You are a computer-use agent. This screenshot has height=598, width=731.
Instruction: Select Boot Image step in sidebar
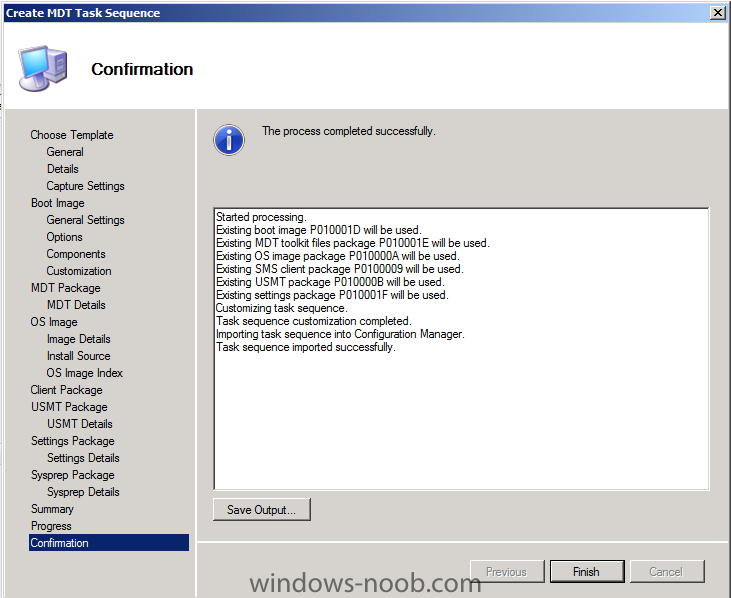coord(58,203)
